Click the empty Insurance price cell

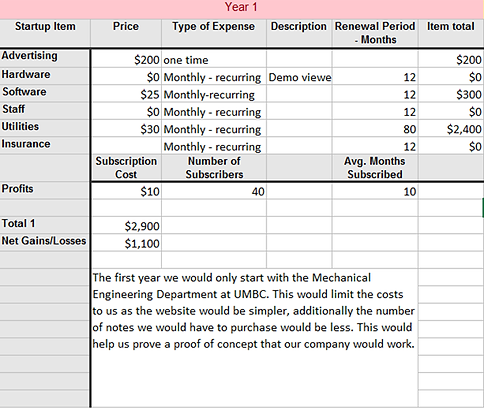click(x=126, y=146)
